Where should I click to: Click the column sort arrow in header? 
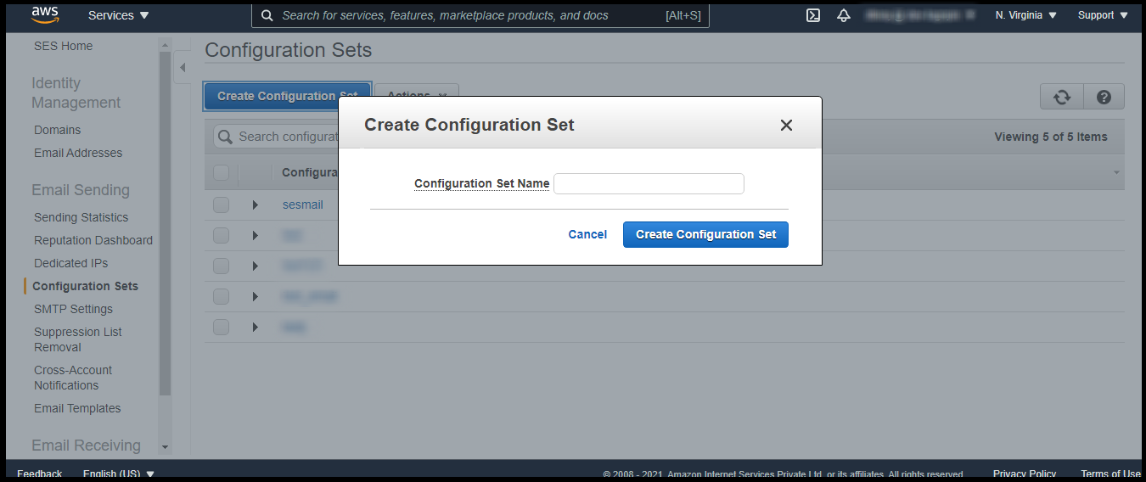click(1116, 173)
